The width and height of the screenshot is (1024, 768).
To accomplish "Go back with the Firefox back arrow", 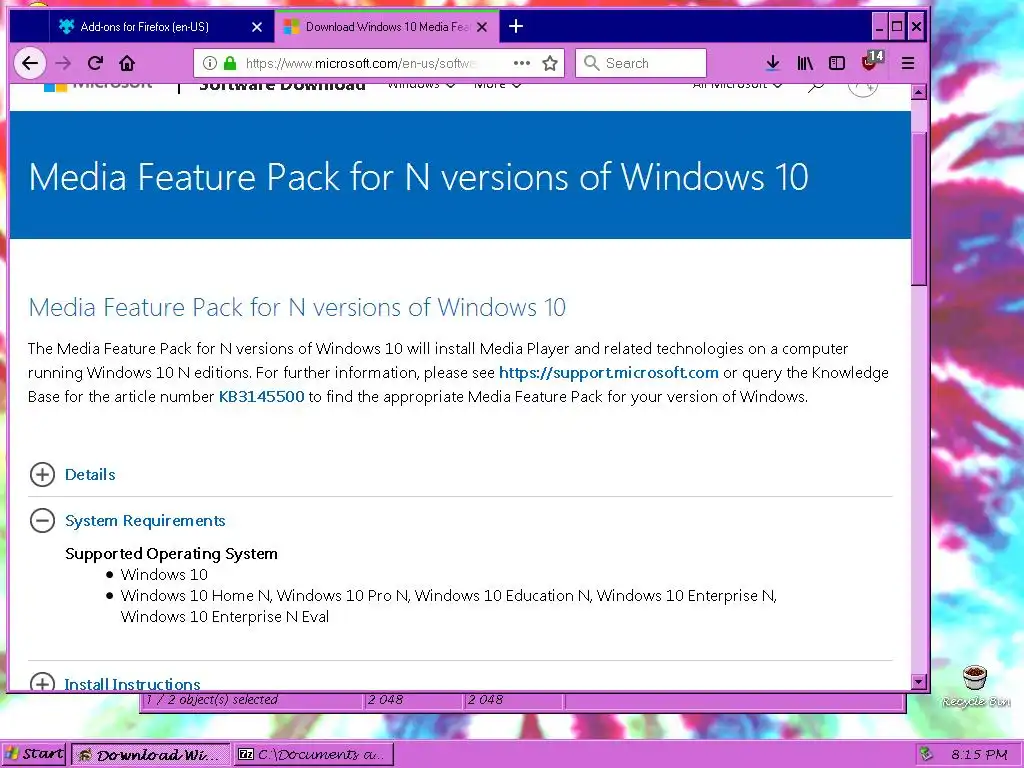I will (30, 63).
